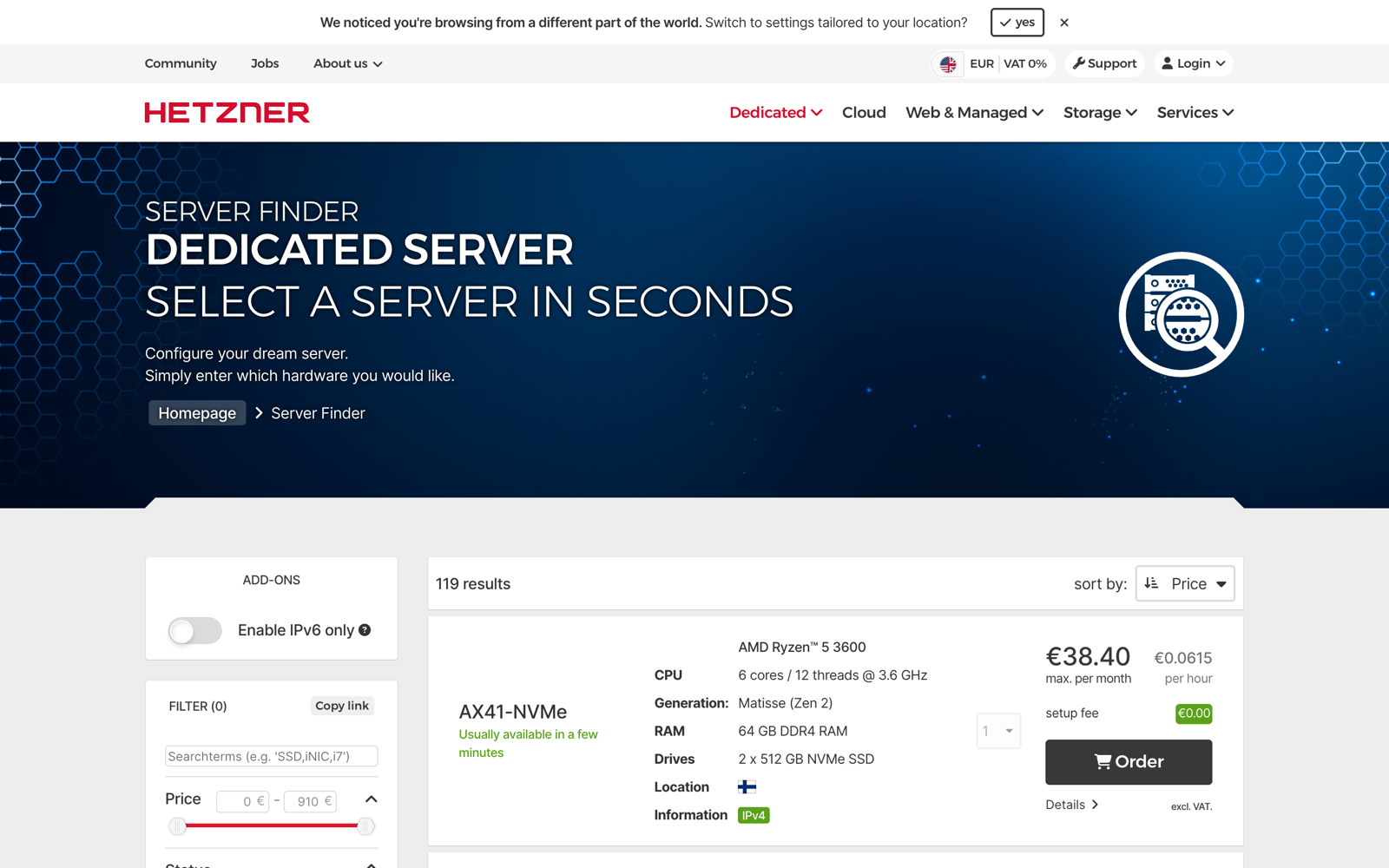Click the sort arrows icon beside Price
Image resolution: width=1389 pixels, height=868 pixels.
click(x=1152, y=583)
